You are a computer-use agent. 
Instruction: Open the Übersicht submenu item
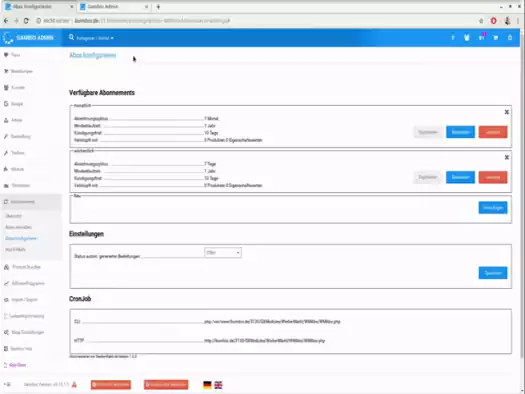click(14, 216)
